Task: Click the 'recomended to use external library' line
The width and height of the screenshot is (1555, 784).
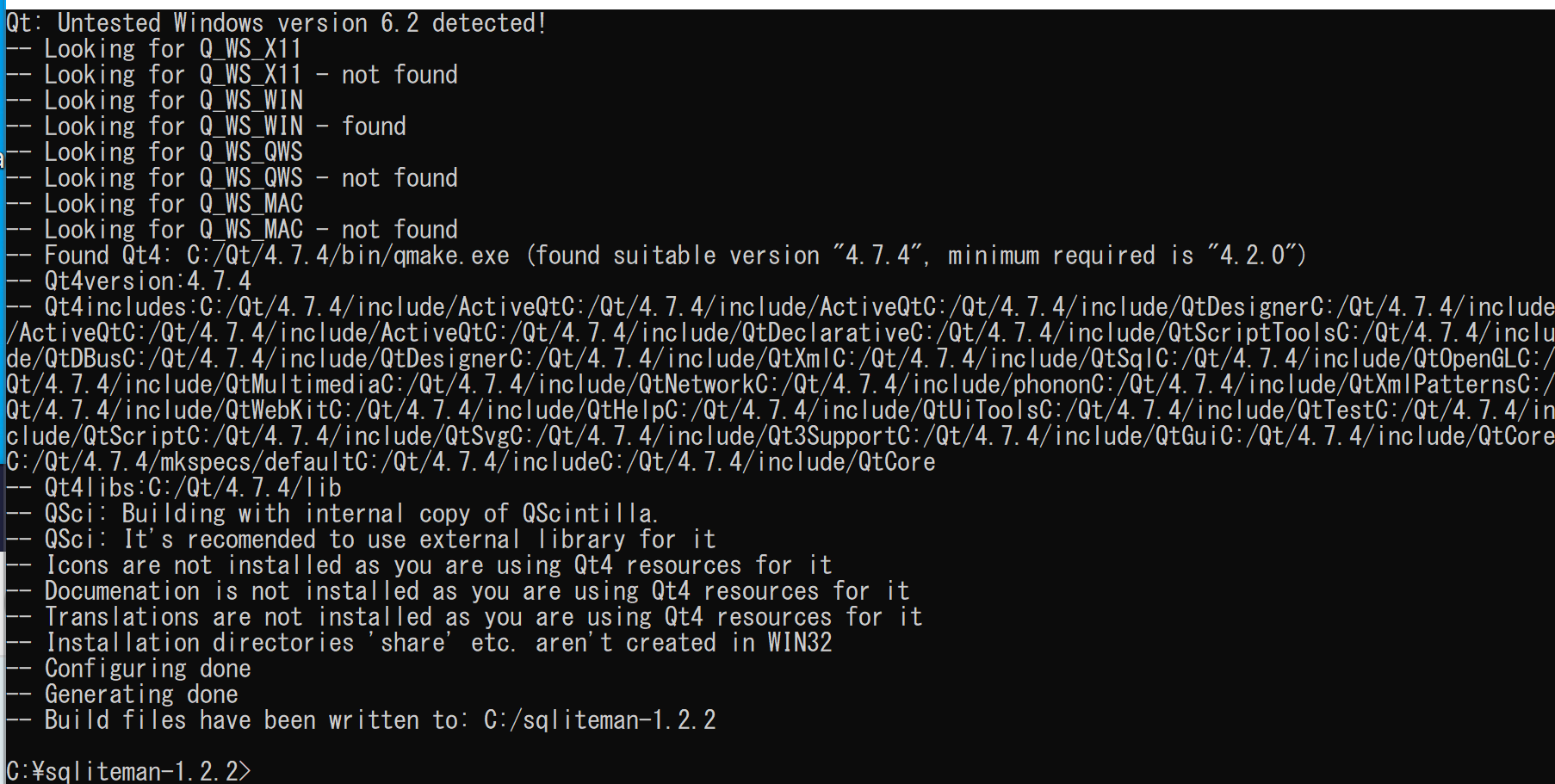Action: 362,540
